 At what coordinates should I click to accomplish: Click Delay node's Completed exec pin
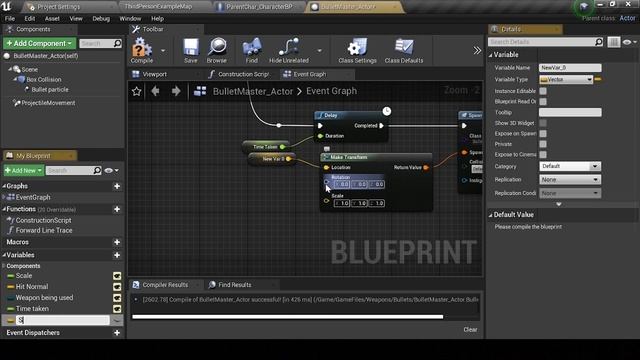pos(381,126)
